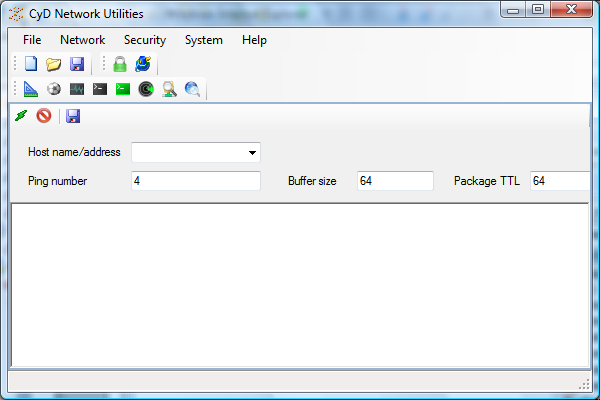Maximize the CyD Network Utilities window
Image resolution: width=600 pixels, height=400 pixels.
(538, 10)
